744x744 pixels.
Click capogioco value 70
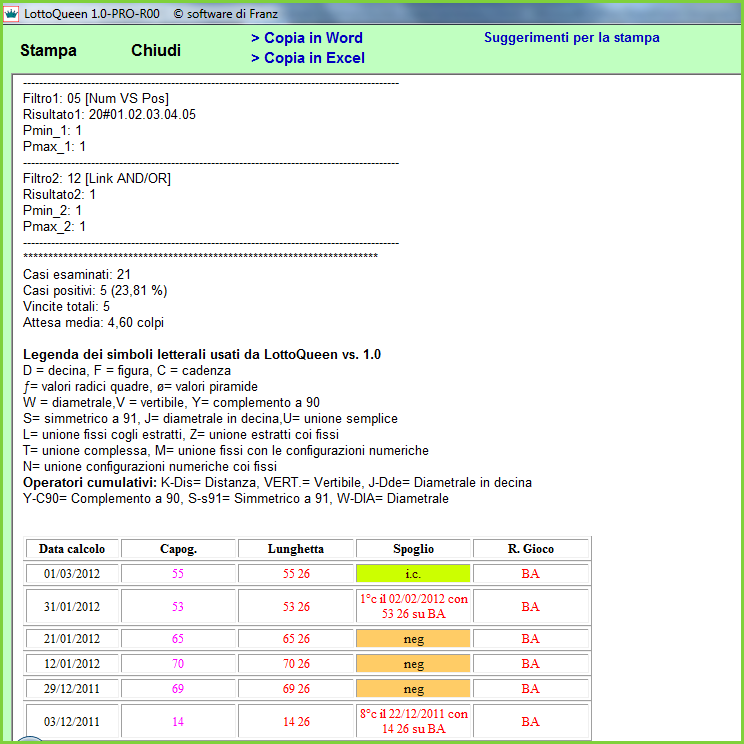[x=178, y=663]
